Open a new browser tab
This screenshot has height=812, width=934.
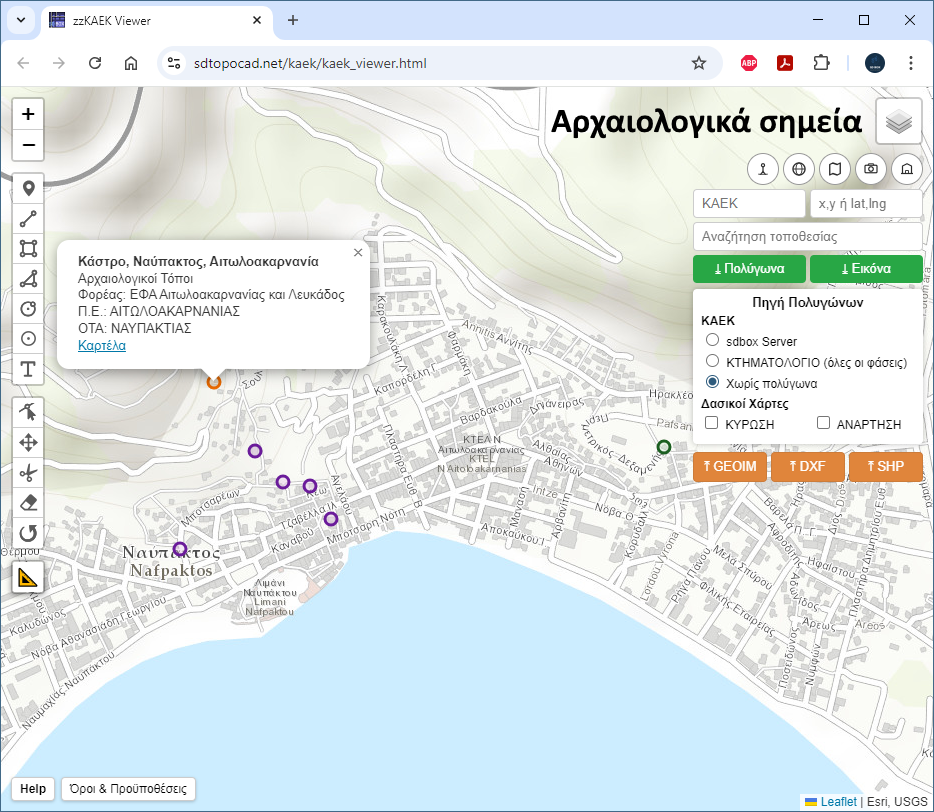tap(293, 20)
